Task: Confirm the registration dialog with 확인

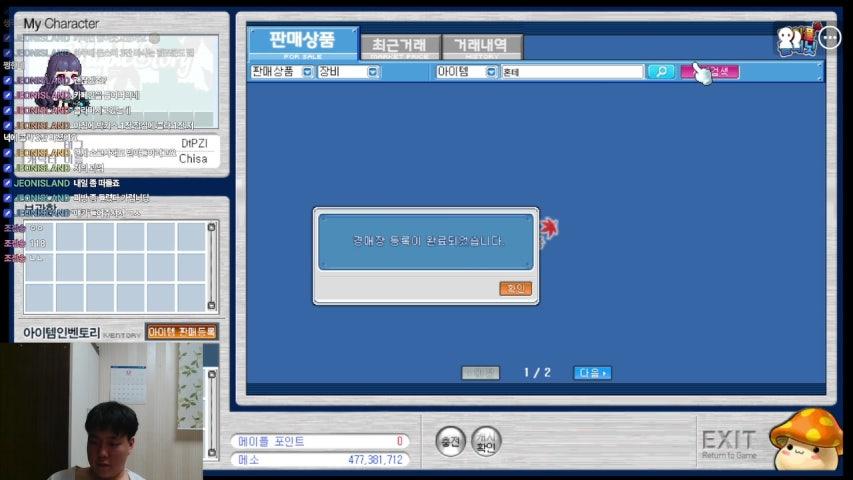Action: point(515,288)
